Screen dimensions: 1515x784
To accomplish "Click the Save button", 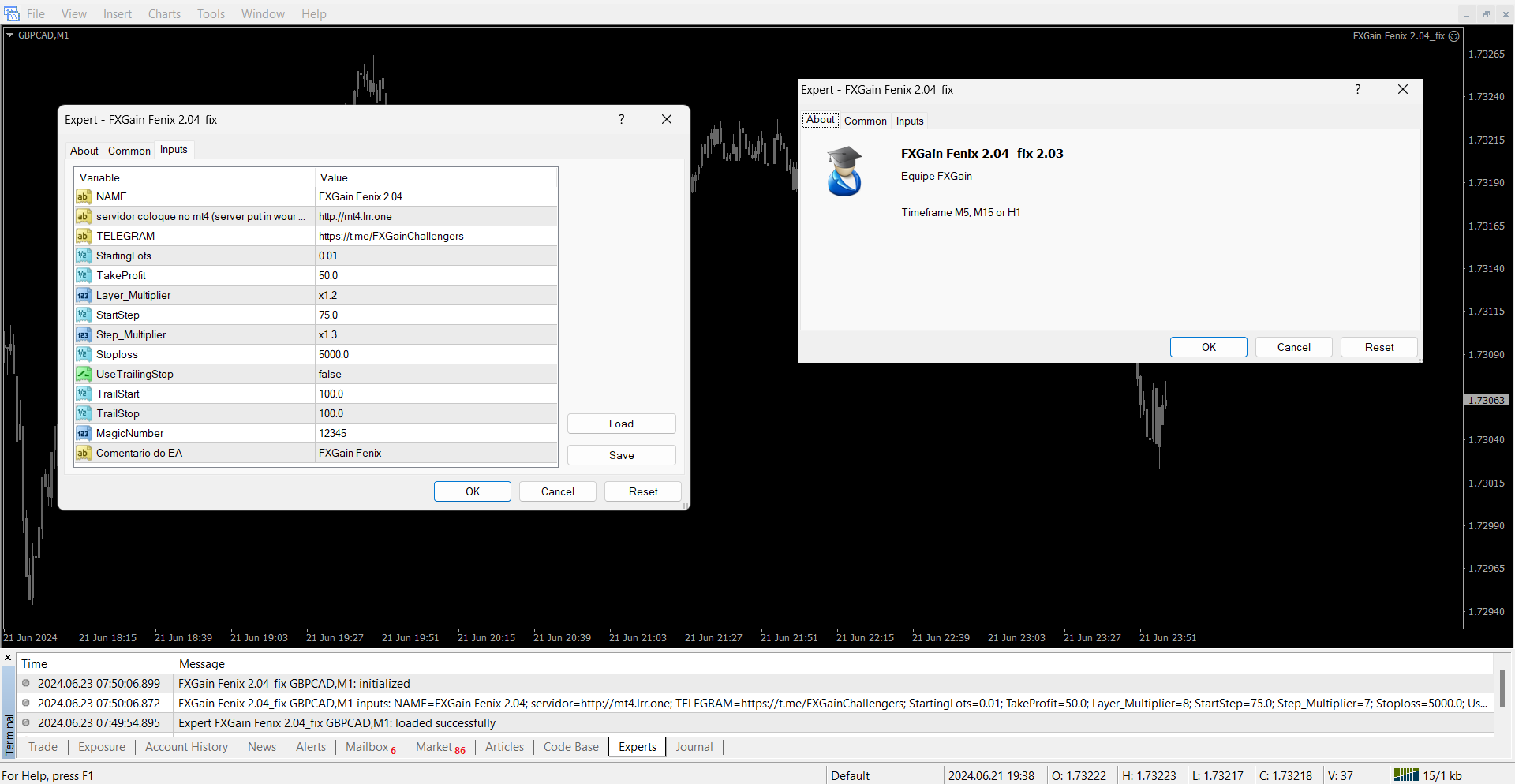I will 621,455.
